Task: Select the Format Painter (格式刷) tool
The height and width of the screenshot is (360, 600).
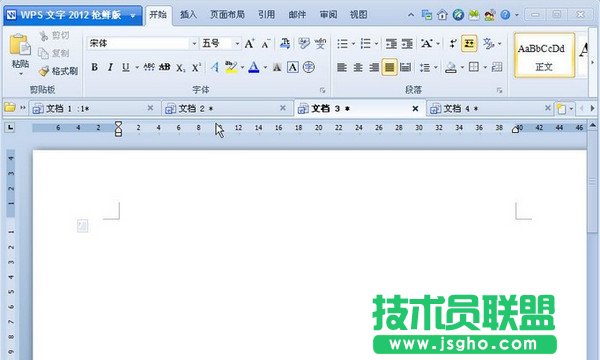Action: [58, 71]
